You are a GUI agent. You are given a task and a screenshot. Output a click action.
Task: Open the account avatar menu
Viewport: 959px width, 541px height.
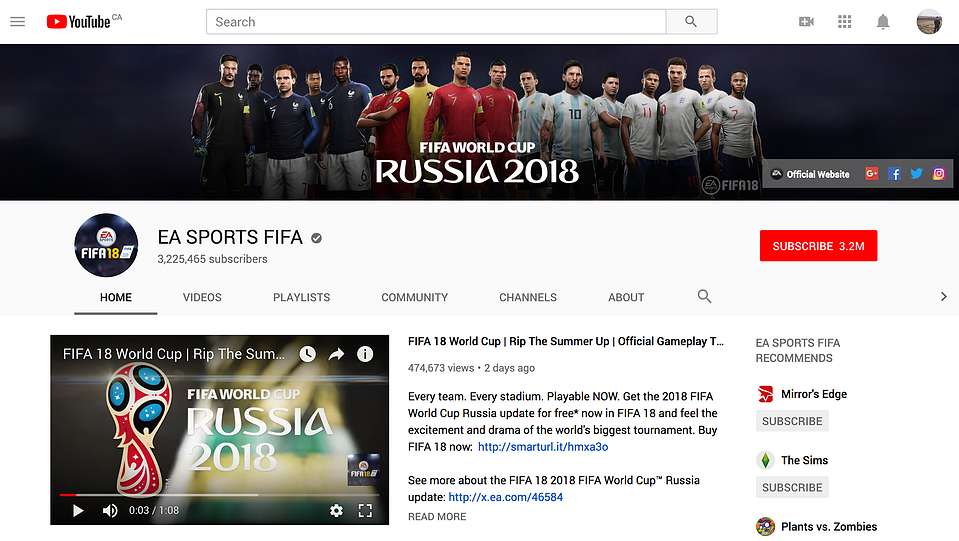[929, 22]
